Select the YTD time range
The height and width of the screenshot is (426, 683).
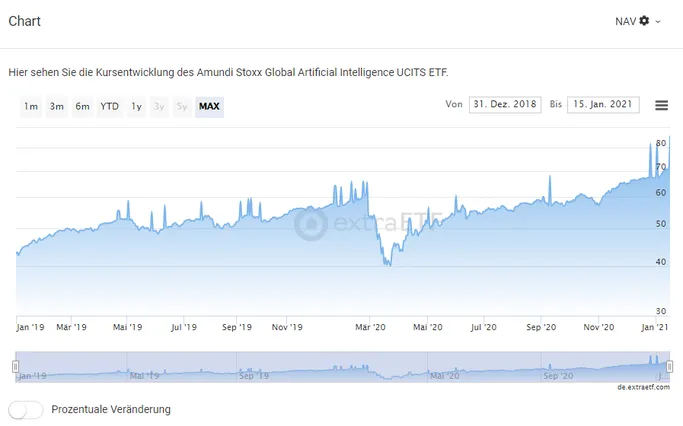109,107
